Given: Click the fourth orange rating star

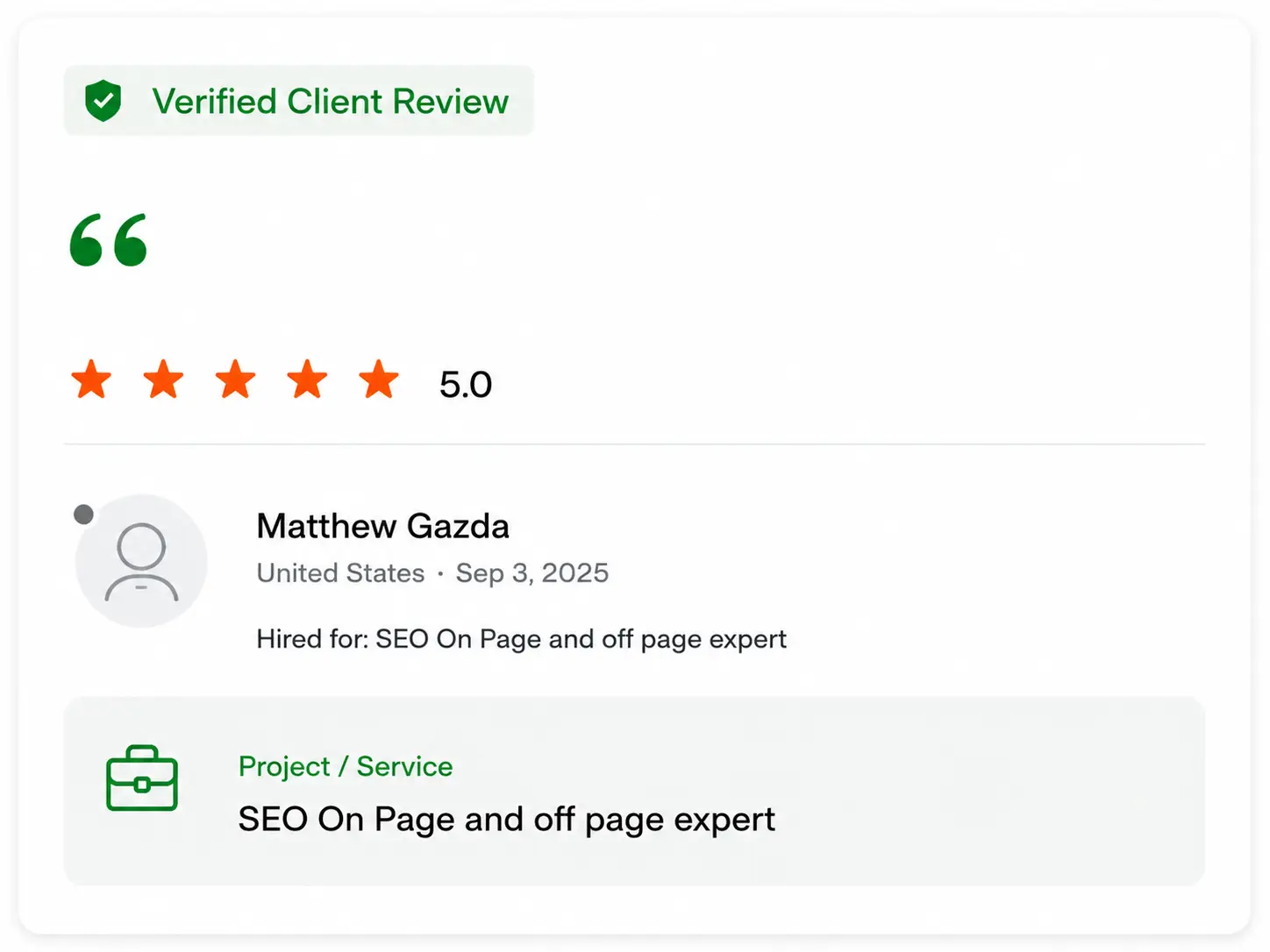Looking at the screenshot, I should pyautogui.click(x=307, y=380).
